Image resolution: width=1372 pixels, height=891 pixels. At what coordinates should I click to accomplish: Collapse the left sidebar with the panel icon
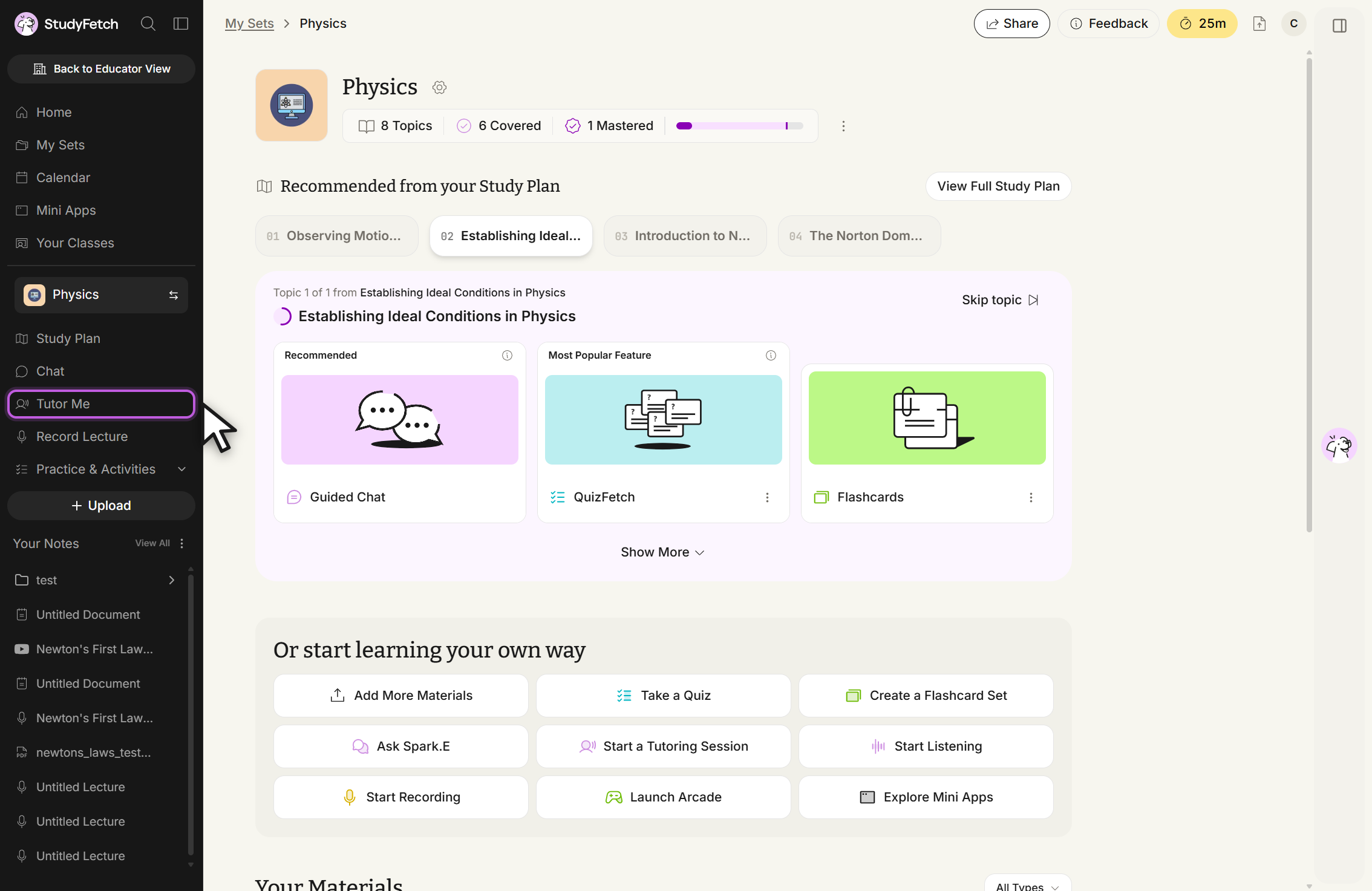click(x=181, y=24)
